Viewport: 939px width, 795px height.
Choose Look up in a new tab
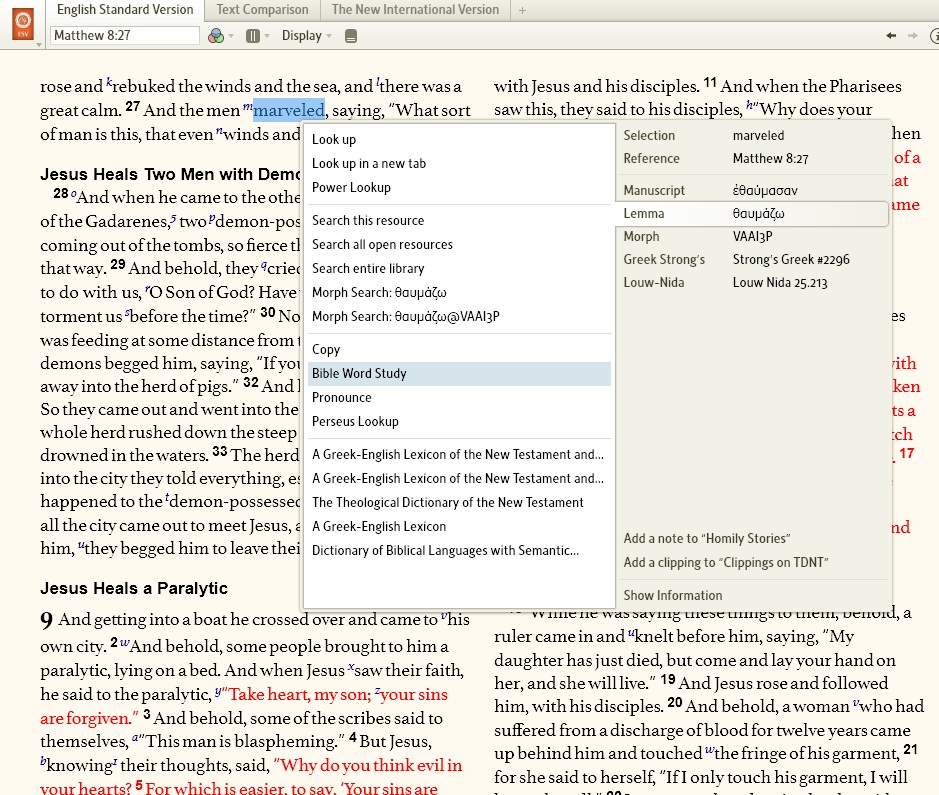(458, 163)
